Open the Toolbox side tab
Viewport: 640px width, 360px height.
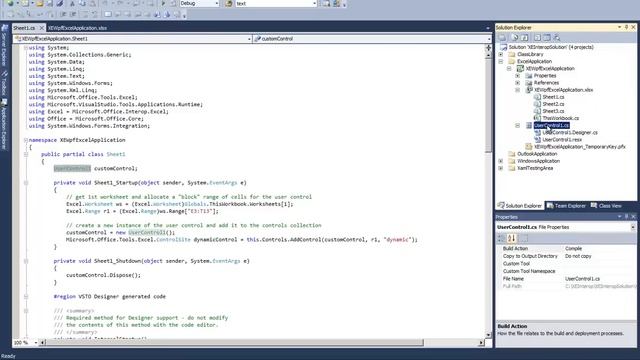point(4,84)
